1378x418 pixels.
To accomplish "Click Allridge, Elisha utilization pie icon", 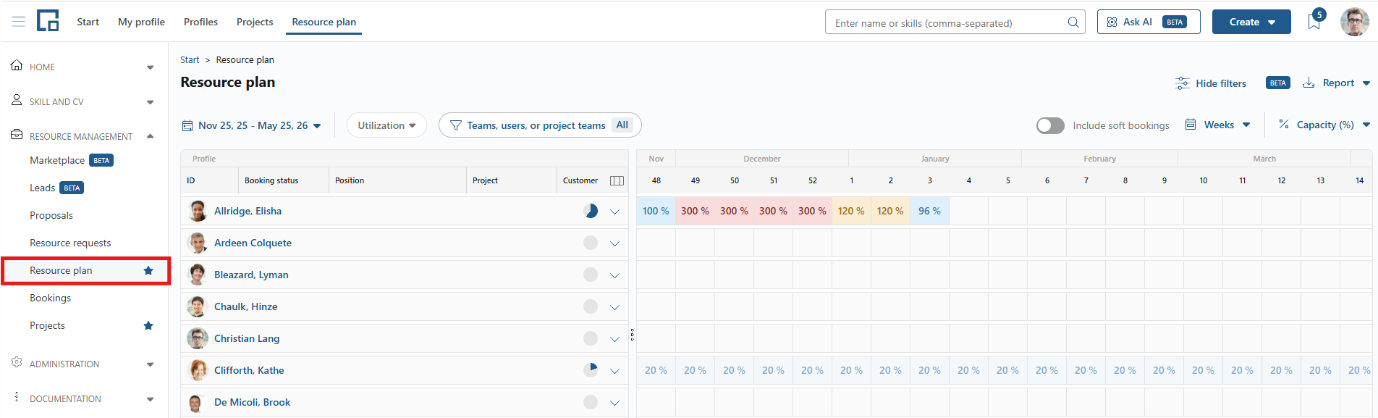I will 590,211.
